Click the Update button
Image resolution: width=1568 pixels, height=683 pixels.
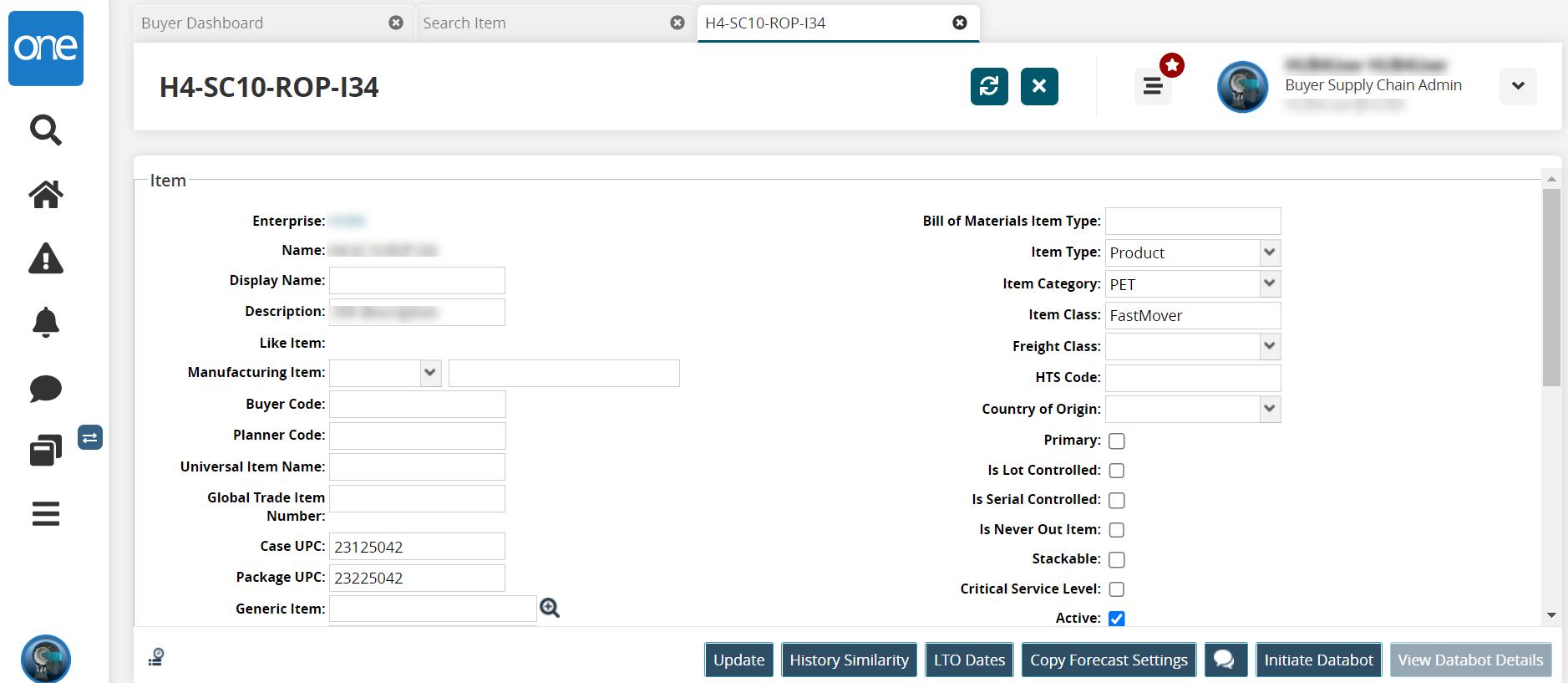tap(739, 660)
